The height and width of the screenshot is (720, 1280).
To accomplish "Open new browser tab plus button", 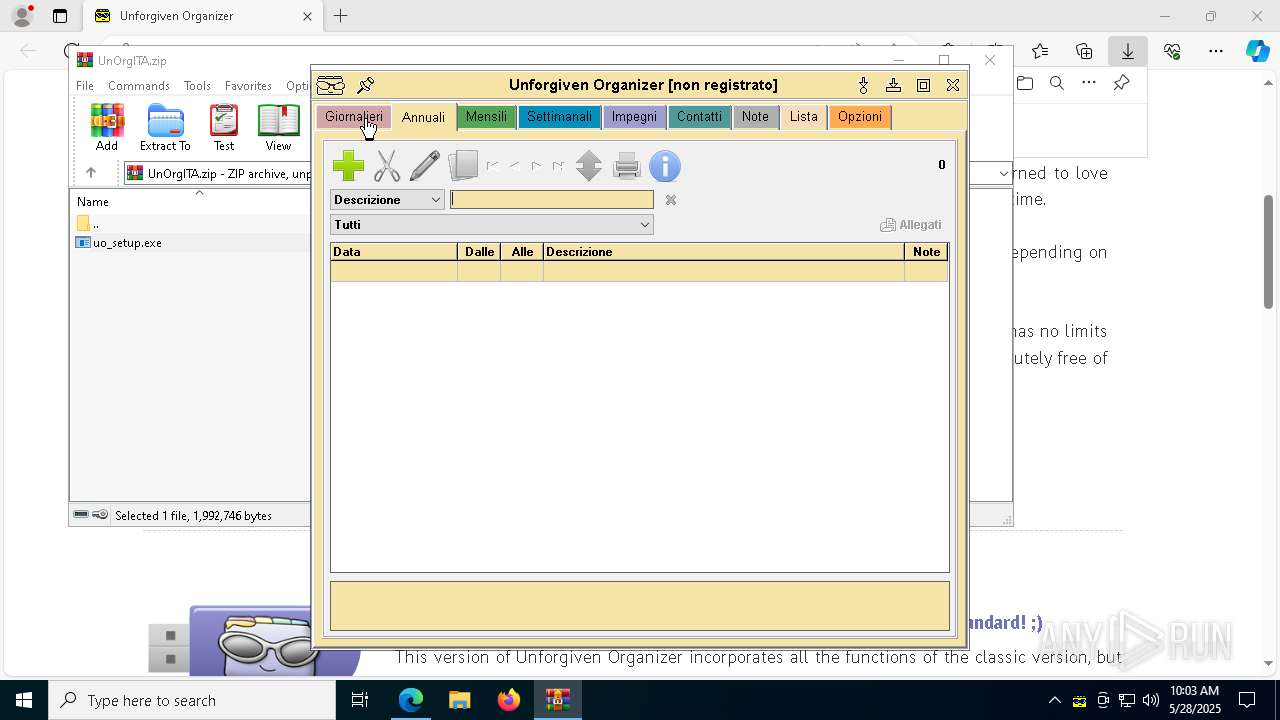I will (341, 16).
